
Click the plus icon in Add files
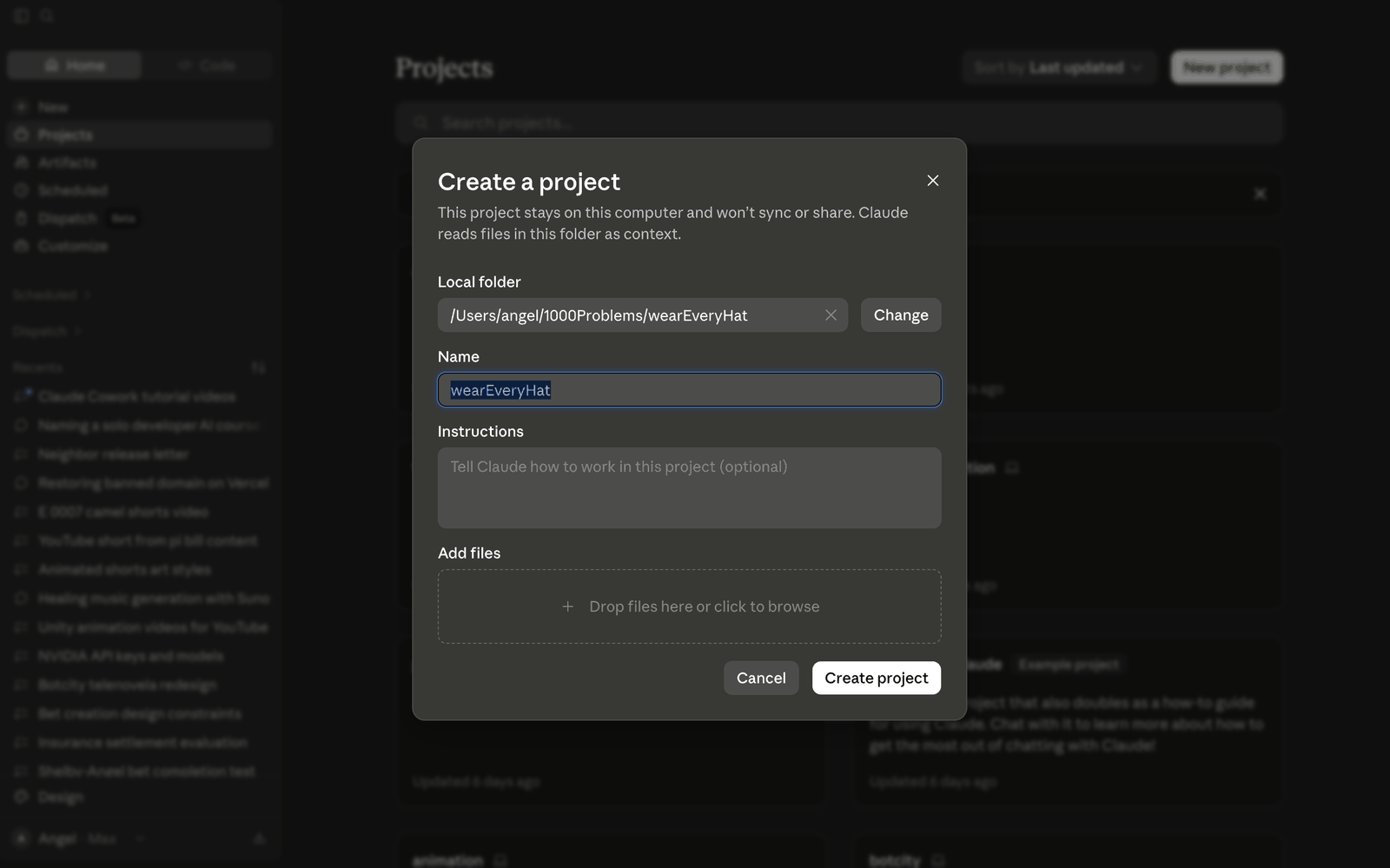point(567,606)
